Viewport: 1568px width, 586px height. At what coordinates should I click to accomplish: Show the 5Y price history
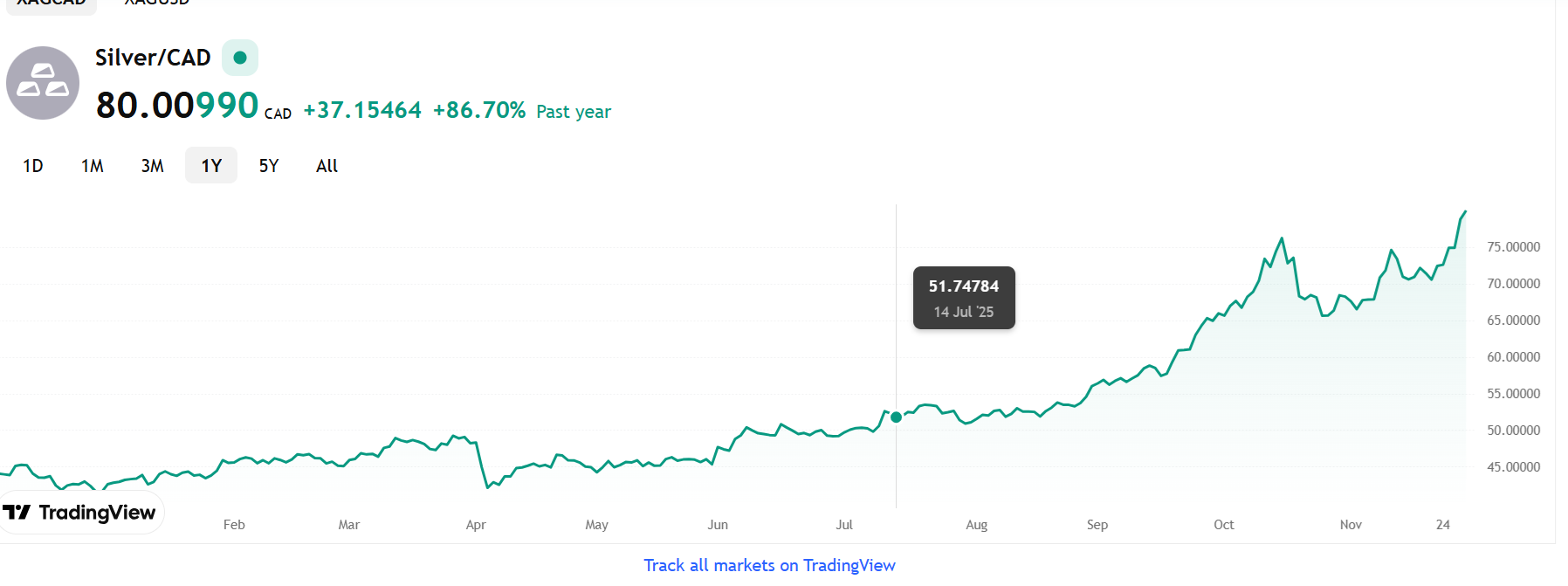[269, 166]
